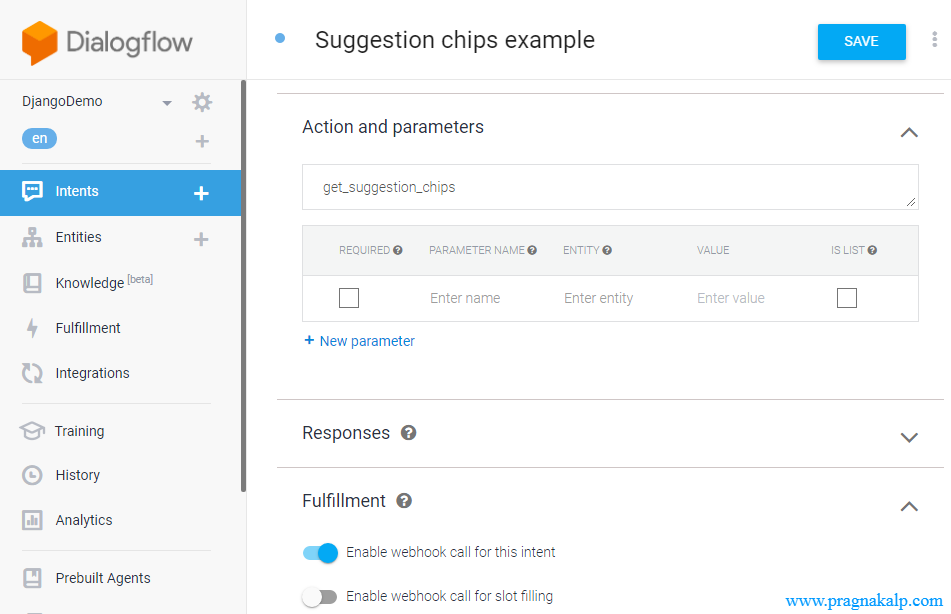Add a language with plus icon beside en

[x=202, y=141]
